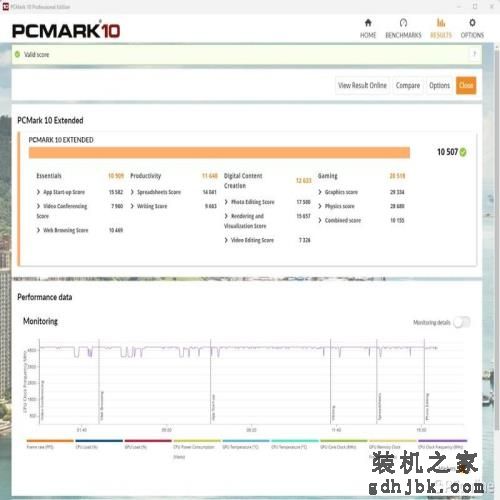Screen dimensions: 500x500
Task: Toggle GPU Load (%) legend series
Action: click(148, 445)
